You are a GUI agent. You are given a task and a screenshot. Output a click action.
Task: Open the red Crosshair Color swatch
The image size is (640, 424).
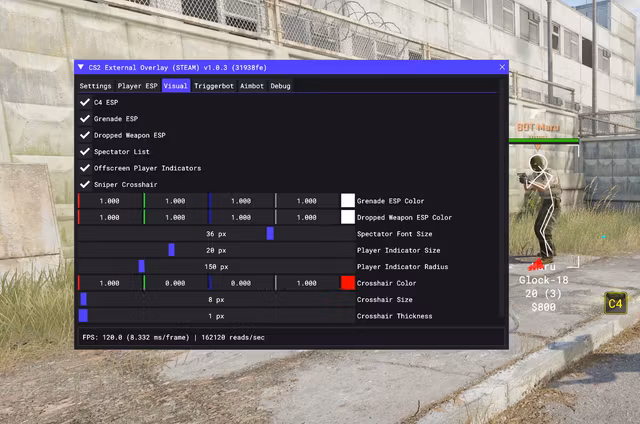point(348,283)
